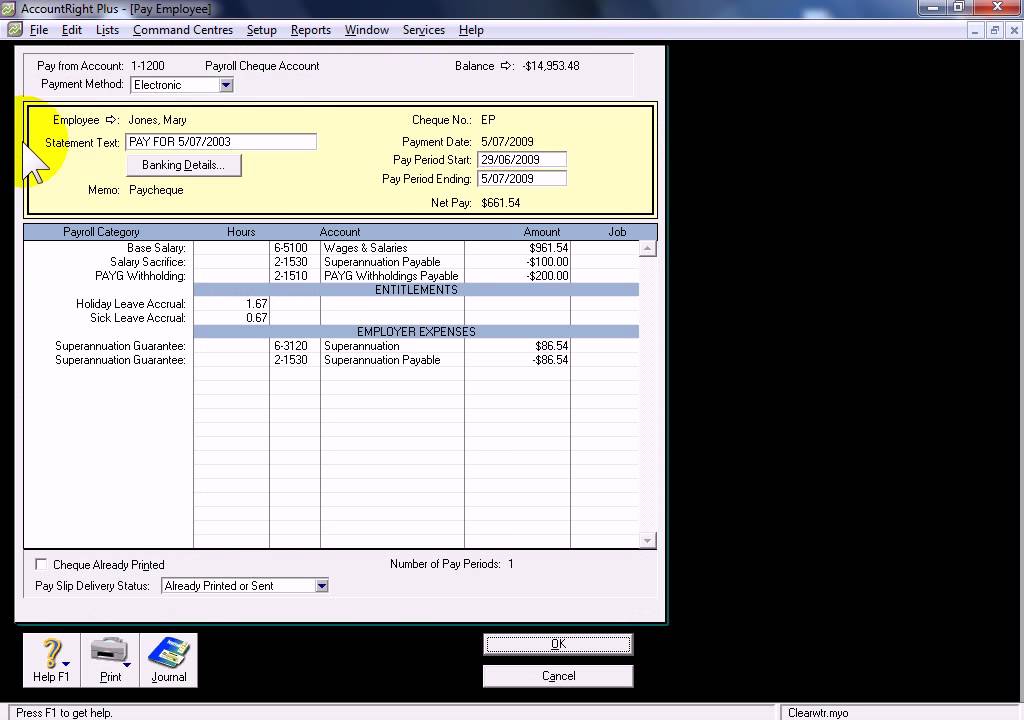This screenshot has height=720, width=1024.
Task: Click account code 2-1510
Action: point(291,276)
